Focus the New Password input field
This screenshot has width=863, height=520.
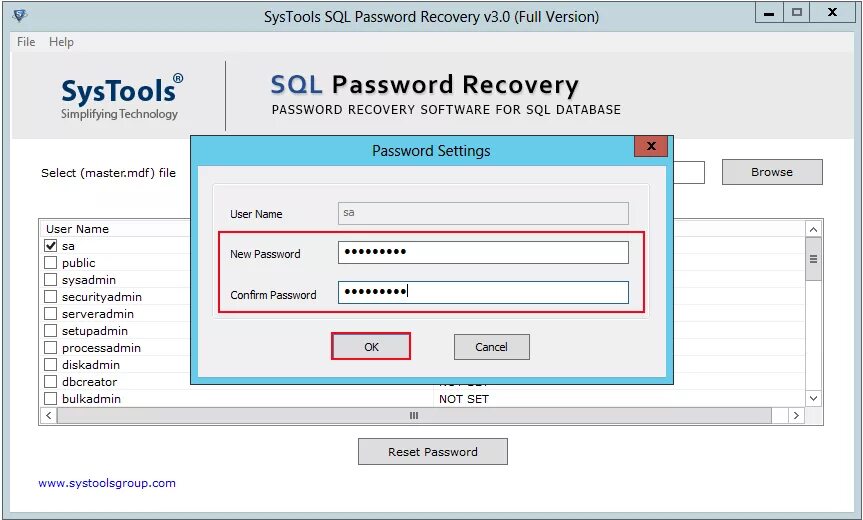(483, 253)
